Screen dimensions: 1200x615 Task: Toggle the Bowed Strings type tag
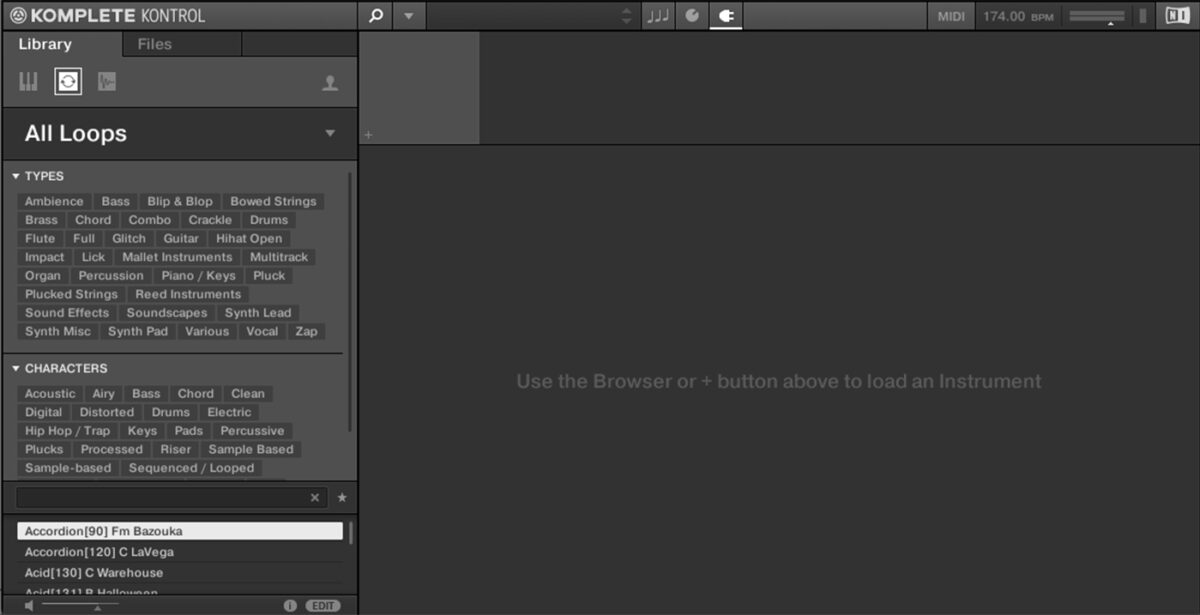273,201
